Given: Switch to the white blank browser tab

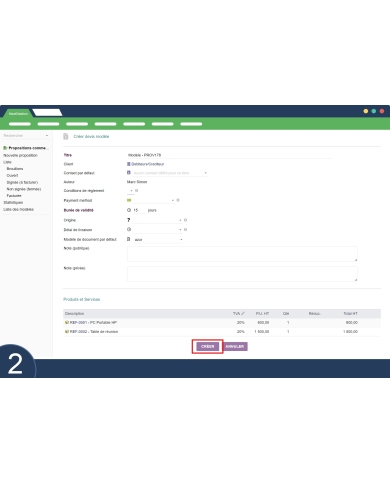Looking at the screenshot, I should 47,113.
